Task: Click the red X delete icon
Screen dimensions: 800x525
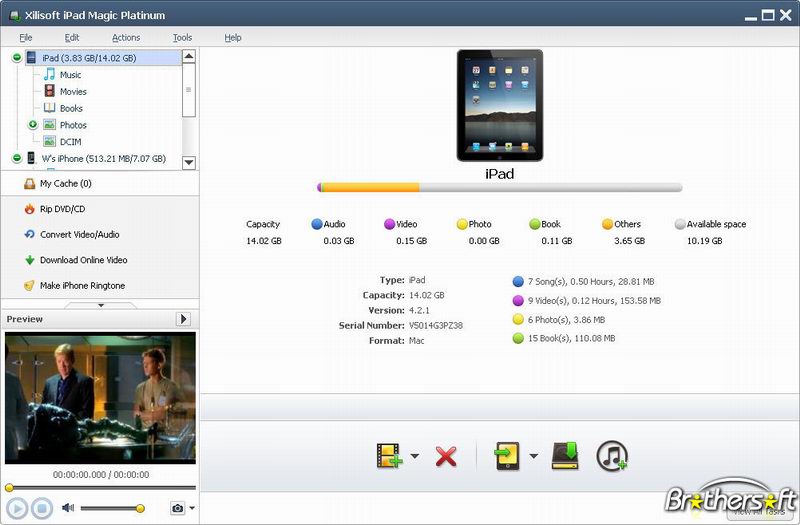Action: coord(446,457)
